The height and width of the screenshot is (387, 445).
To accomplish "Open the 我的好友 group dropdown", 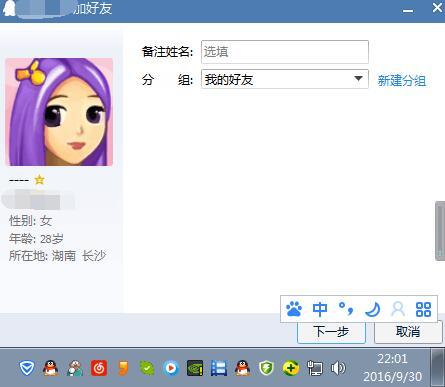I will [285, 79].
